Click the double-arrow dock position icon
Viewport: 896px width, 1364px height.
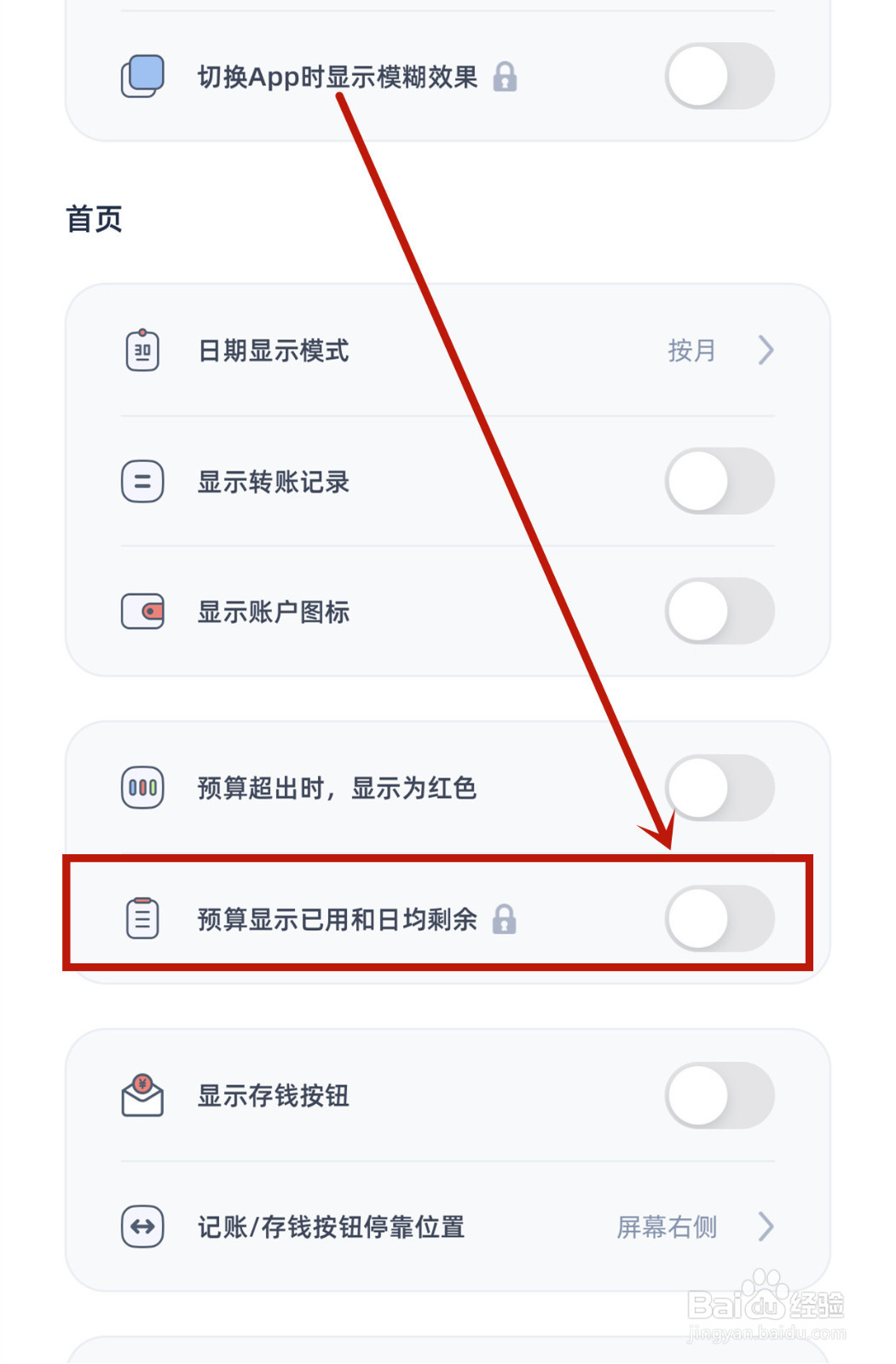point(142,1227)
